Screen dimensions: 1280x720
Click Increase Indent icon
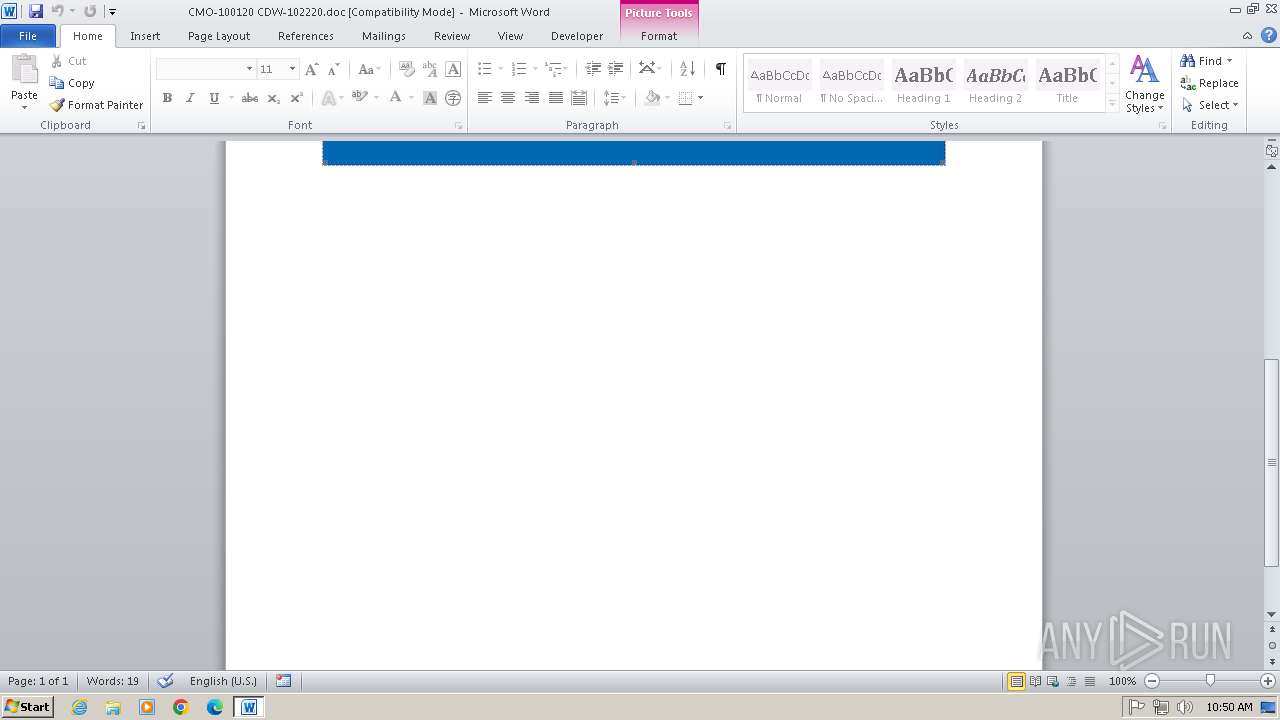pyautogui.click(x=616, y=69)
